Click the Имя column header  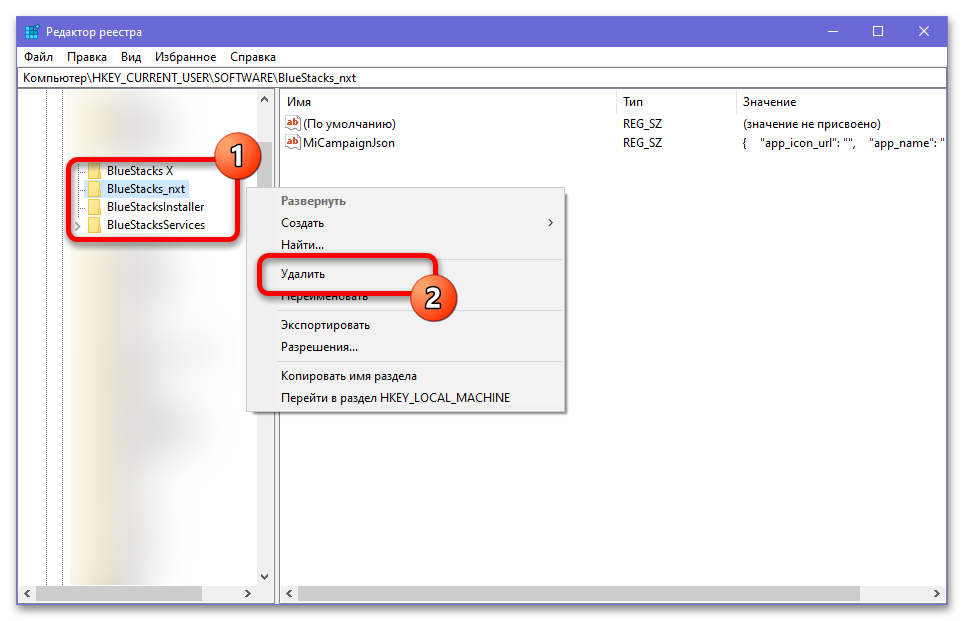coord(448,102)
